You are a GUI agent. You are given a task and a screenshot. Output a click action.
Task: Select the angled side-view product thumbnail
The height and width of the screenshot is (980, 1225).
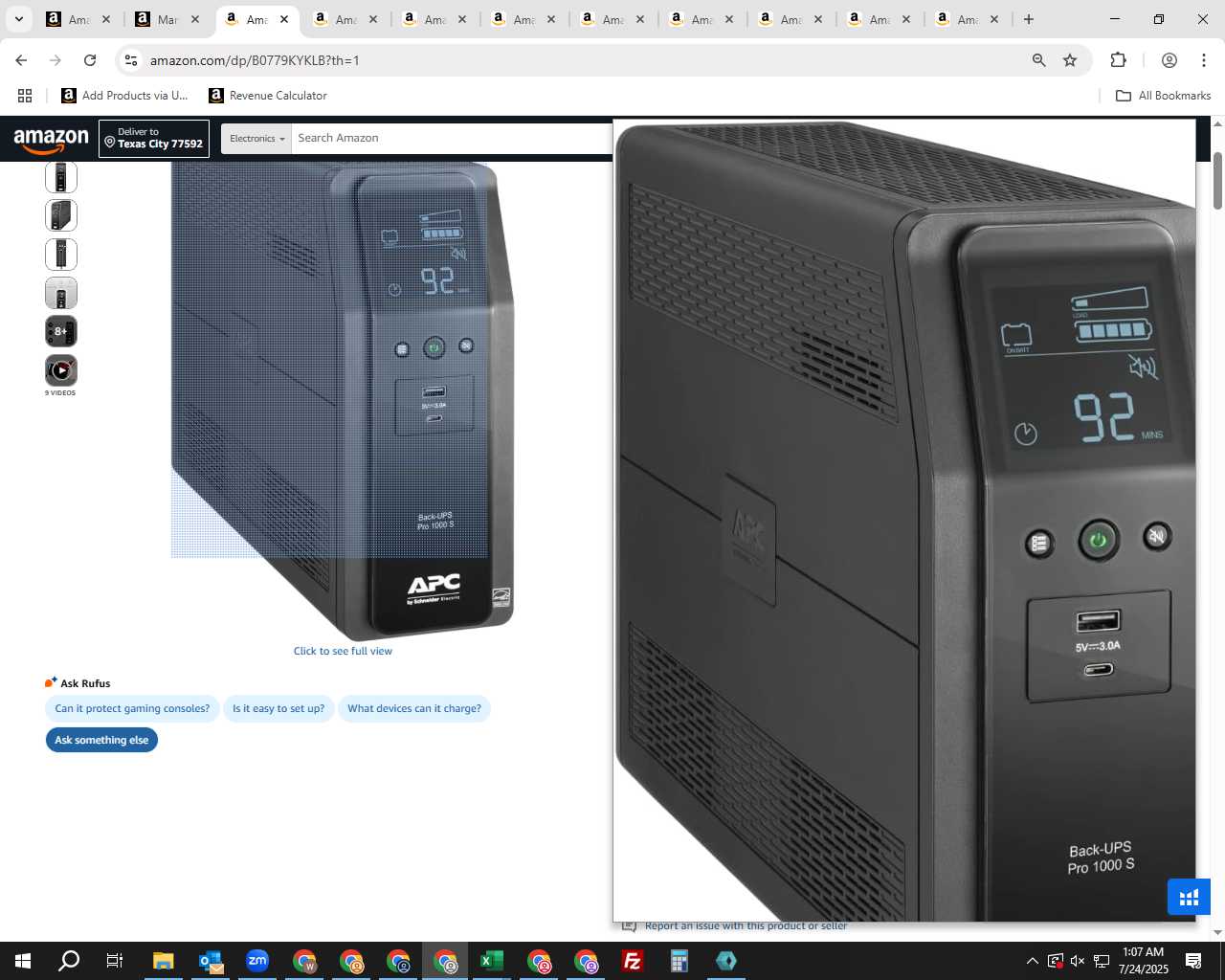61,215
